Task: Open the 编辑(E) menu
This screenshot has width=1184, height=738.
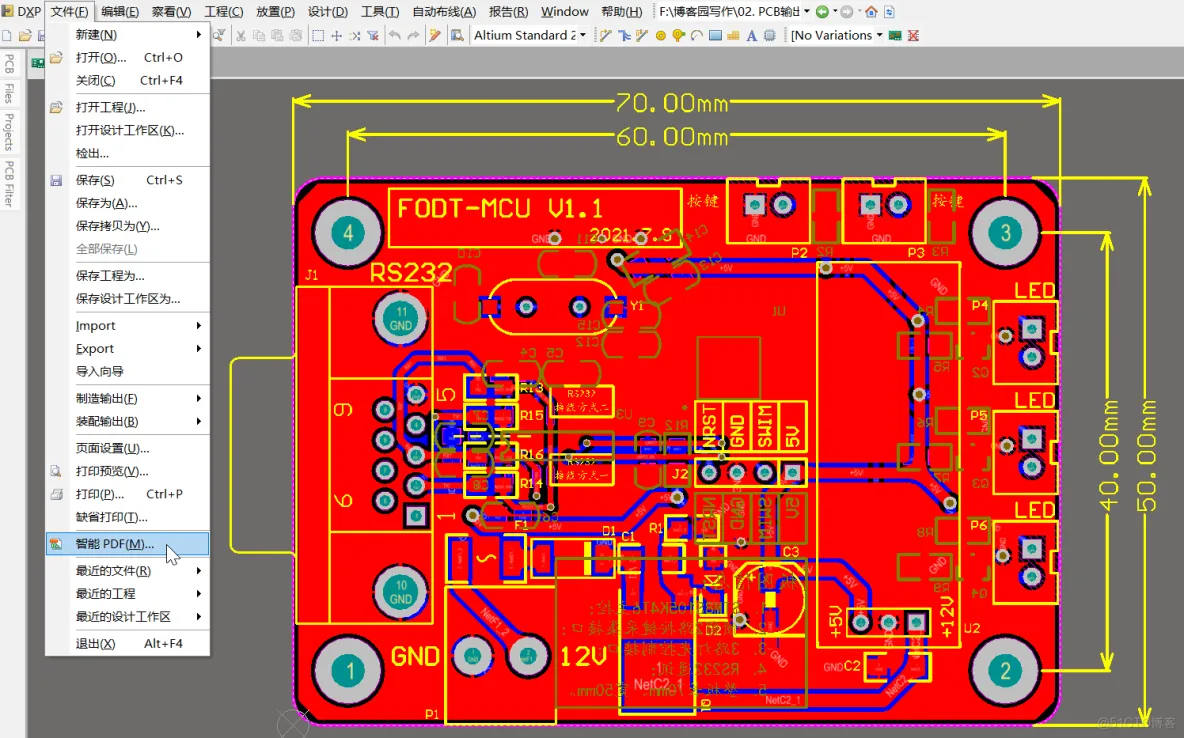Action: pos(120,11)
